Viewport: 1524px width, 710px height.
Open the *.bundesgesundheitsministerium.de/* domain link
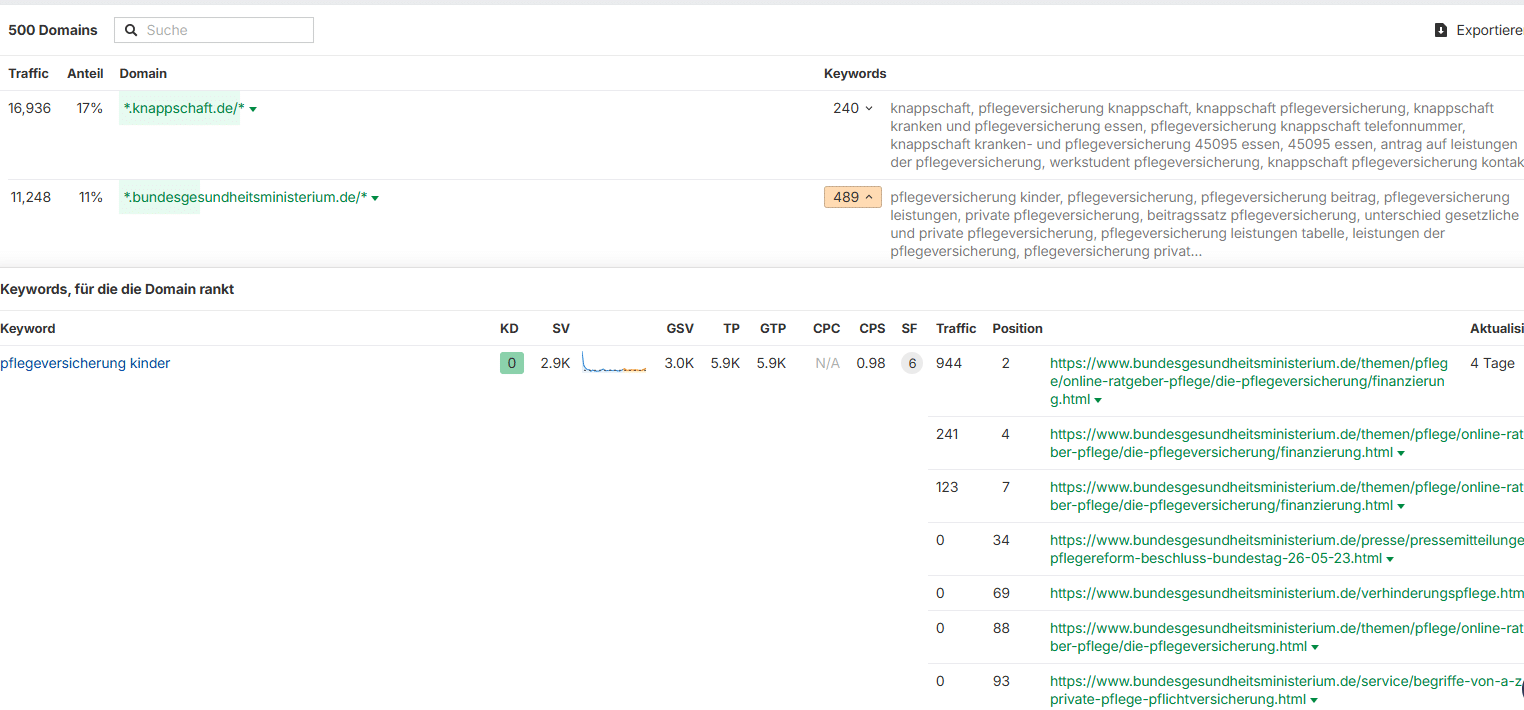[245, 197]
